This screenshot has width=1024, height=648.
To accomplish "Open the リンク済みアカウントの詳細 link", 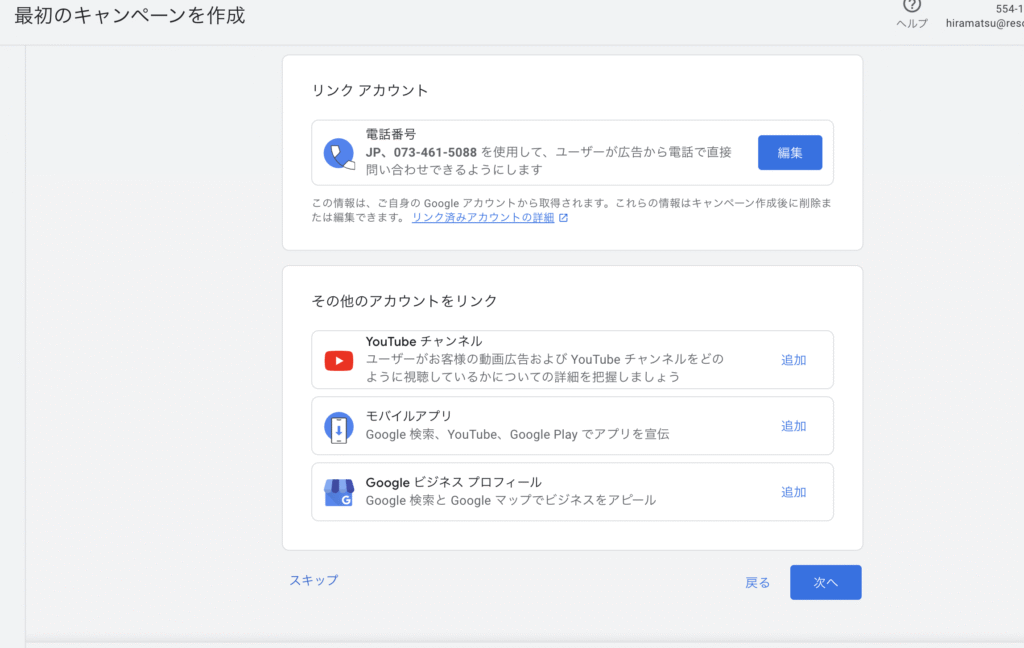I will coord(483,218).
